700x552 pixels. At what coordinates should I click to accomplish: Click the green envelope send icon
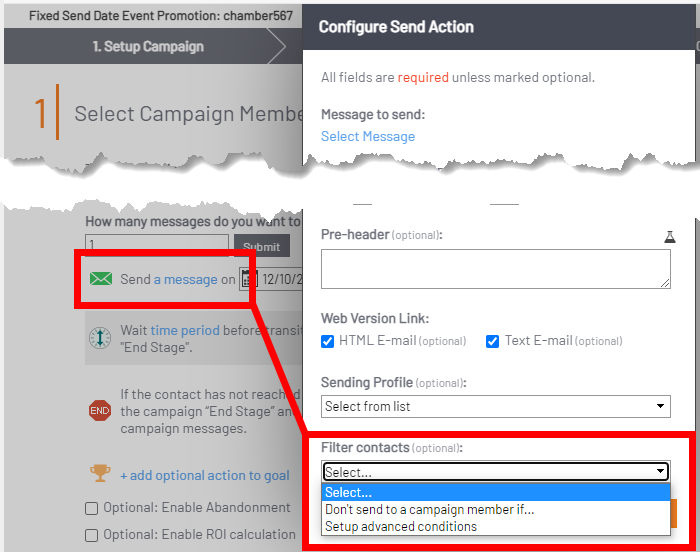100,279
